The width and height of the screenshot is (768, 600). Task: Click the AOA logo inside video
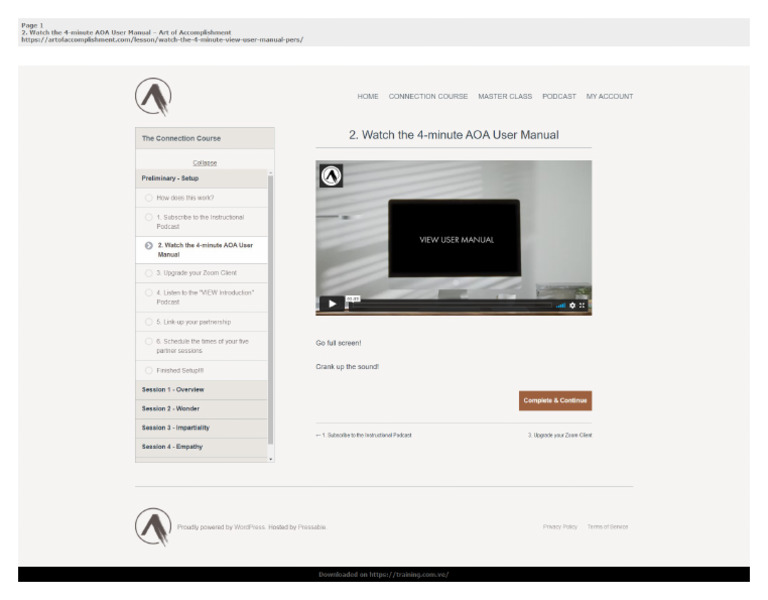coord(331,176)
